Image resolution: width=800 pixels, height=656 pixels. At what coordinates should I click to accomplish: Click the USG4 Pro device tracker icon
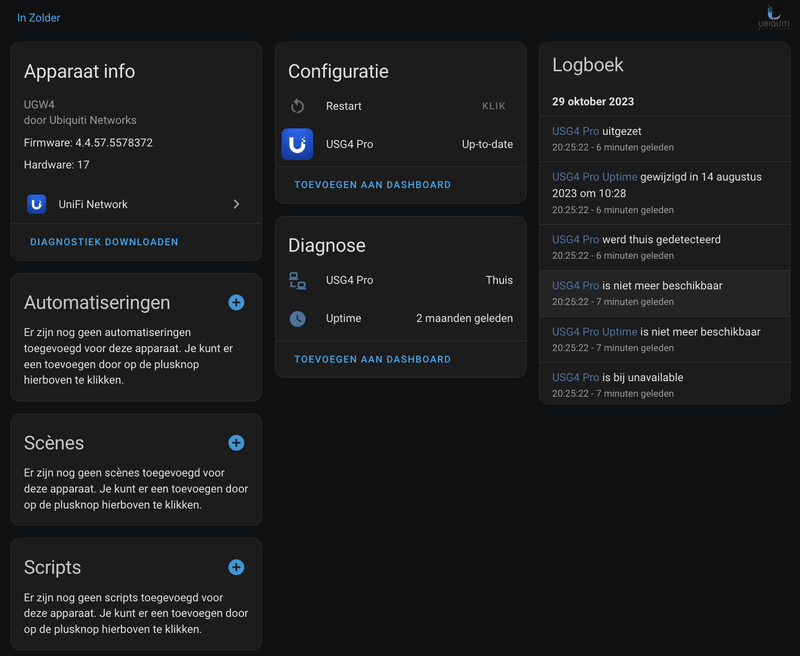tap(297, 280)
